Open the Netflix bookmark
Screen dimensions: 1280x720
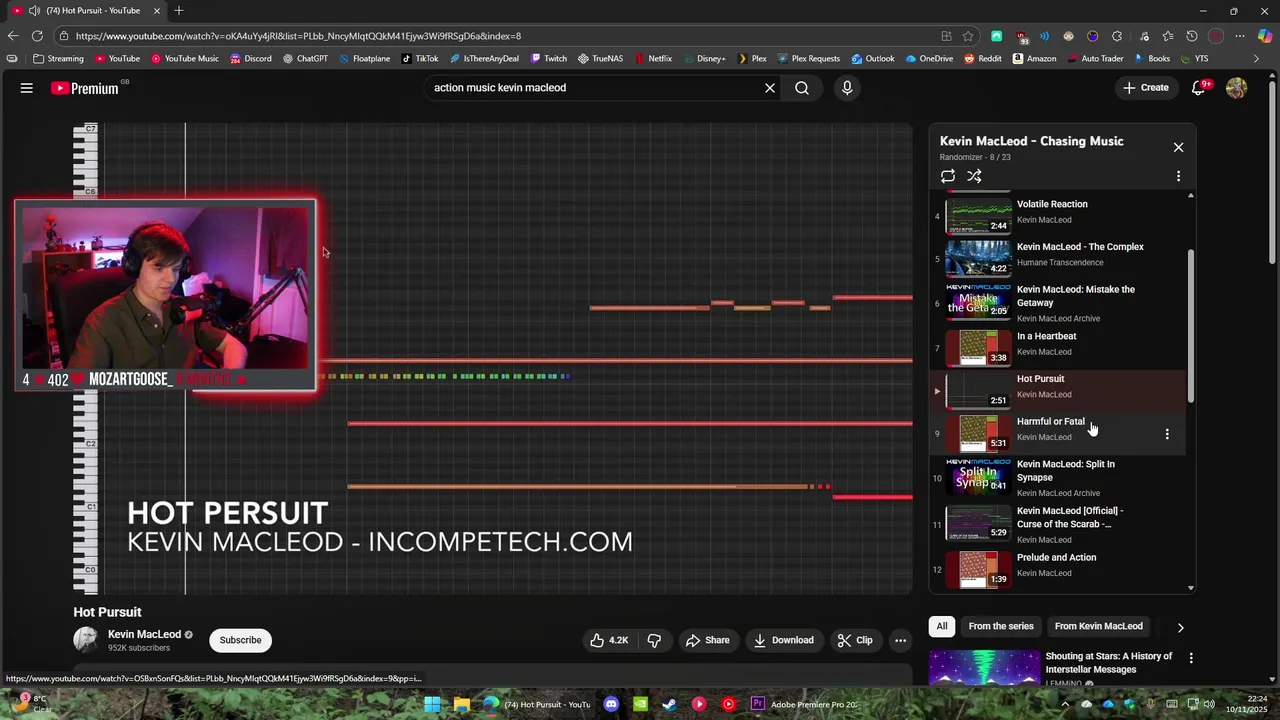(x=653, y=59)
